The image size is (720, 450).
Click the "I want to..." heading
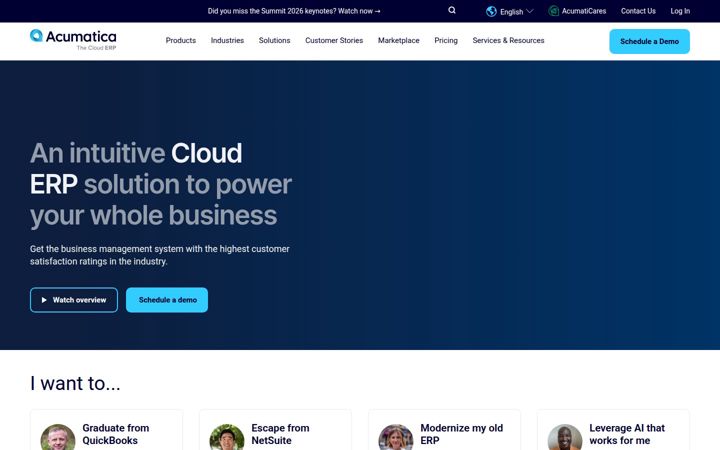pos(75,383)
